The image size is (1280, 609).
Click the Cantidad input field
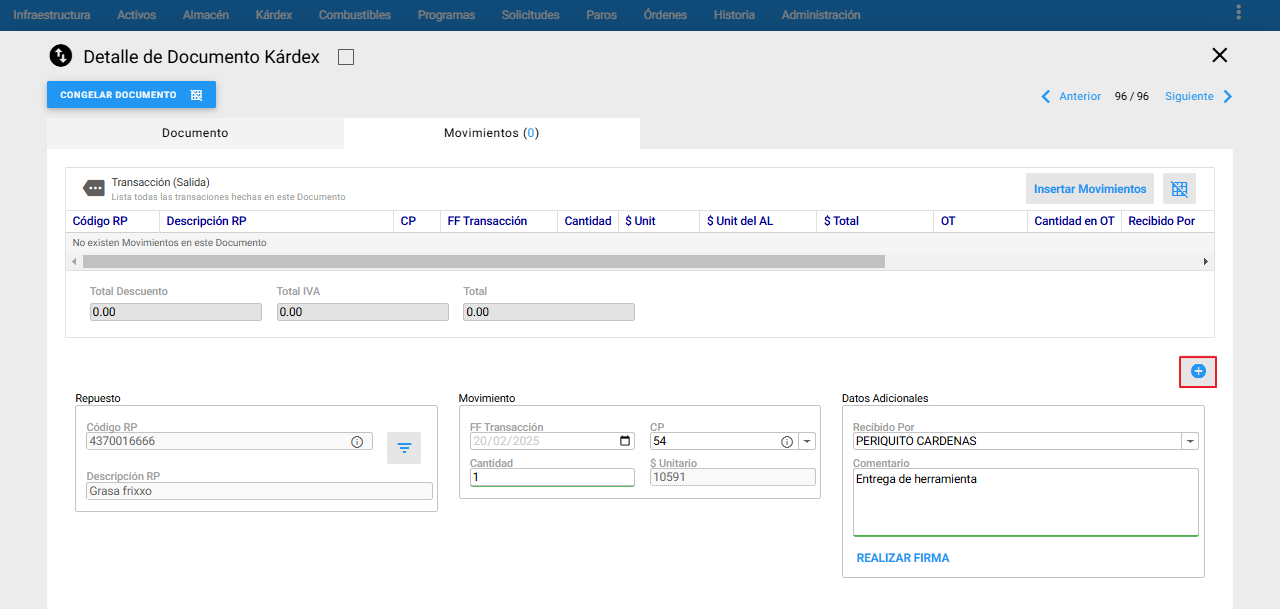(x=552, y=477)
